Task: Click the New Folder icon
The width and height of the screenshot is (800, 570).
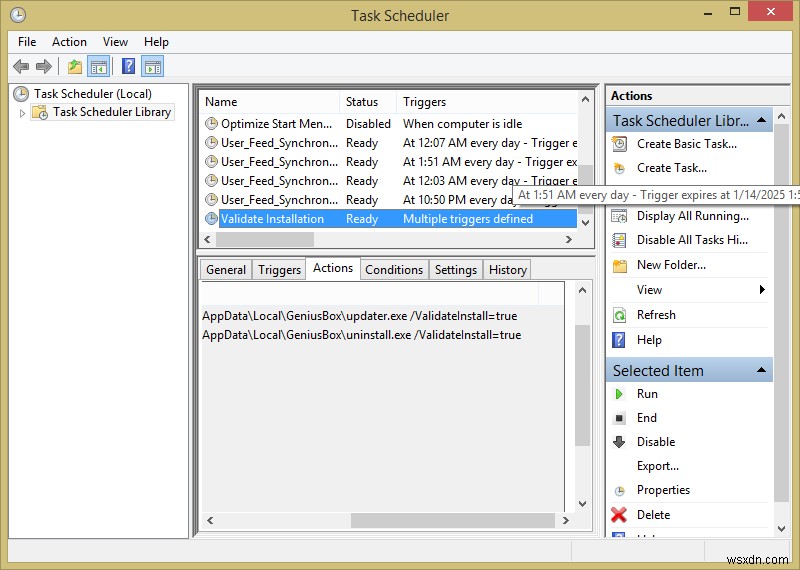Action: pos(619,265)
